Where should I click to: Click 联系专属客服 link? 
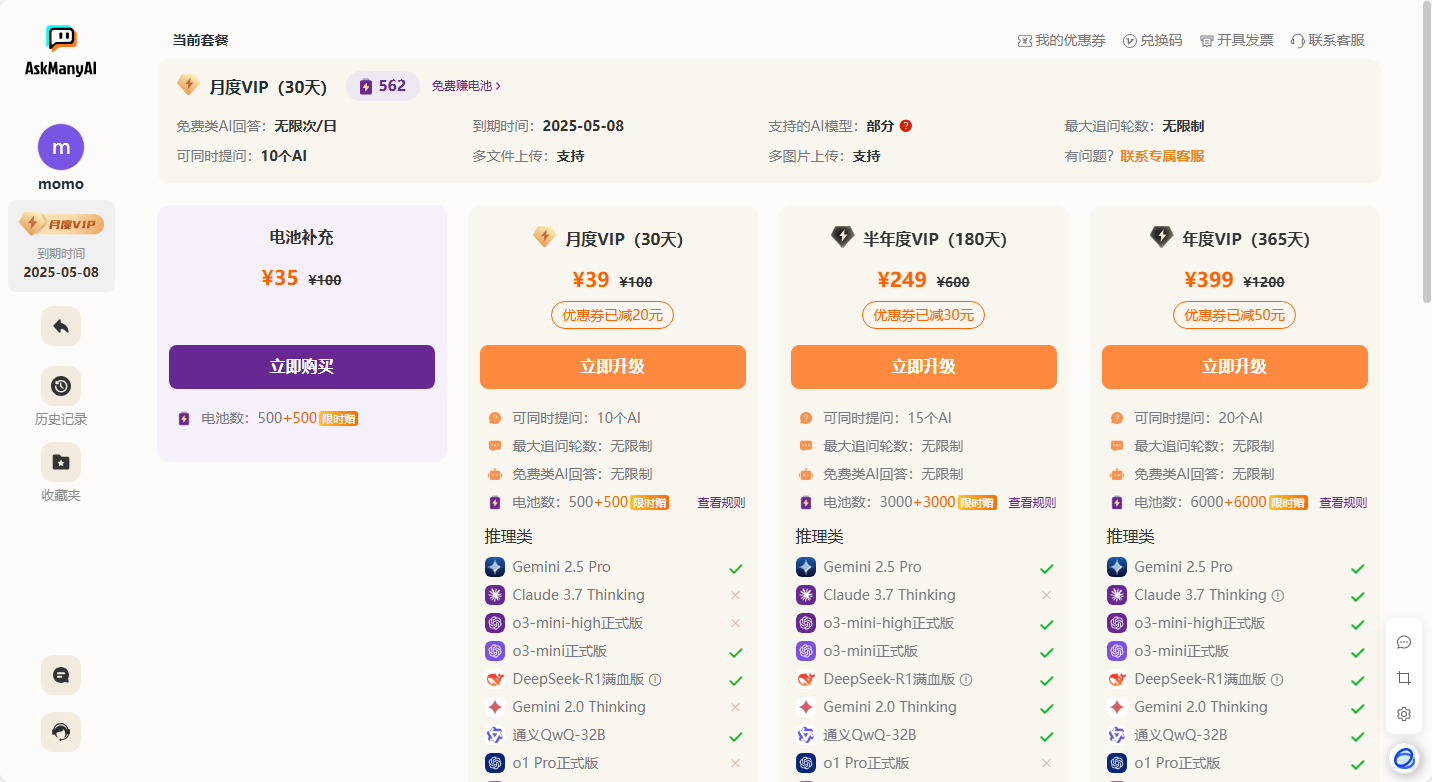1162,156
